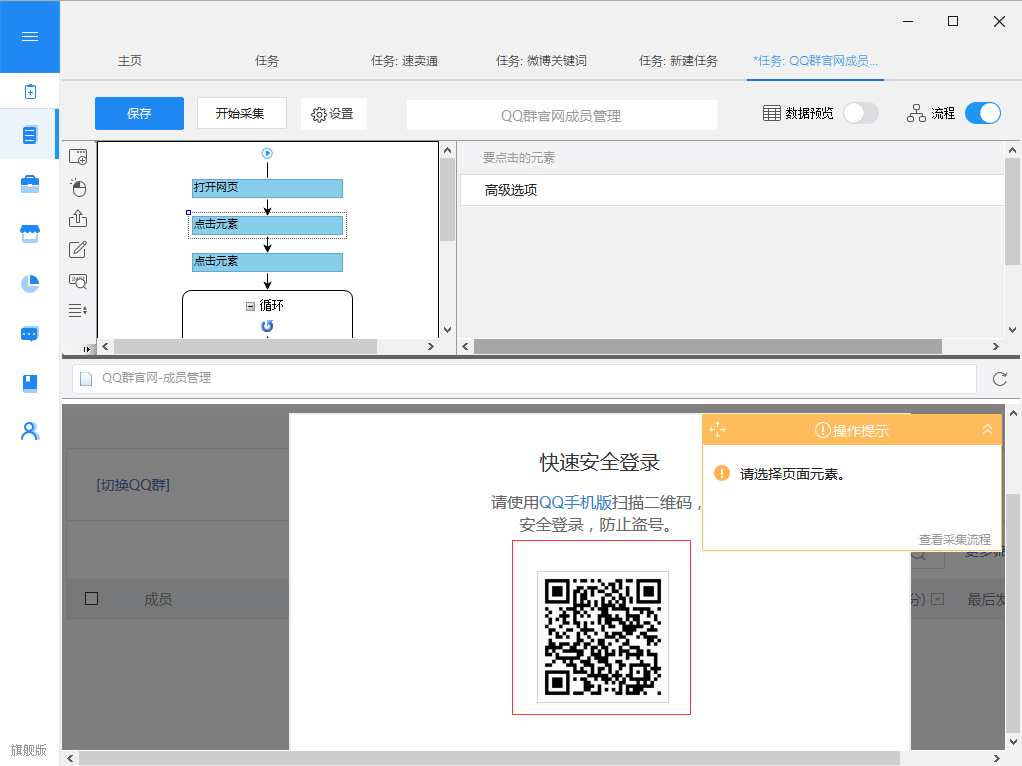Image resolution: width=1022 pixels, height=766 pixels.
Task: Select the highlighted 点击元素 step below 打开网页
Action: click(x=267, y=225)
